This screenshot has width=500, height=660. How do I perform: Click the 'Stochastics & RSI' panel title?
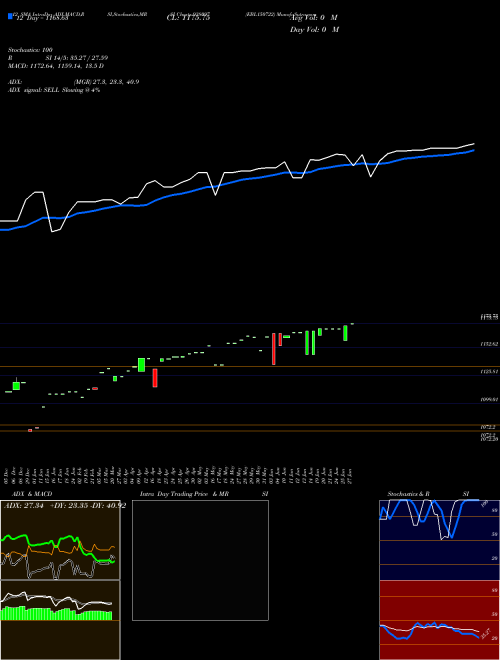pyautogui.click(x=428, y=494)
